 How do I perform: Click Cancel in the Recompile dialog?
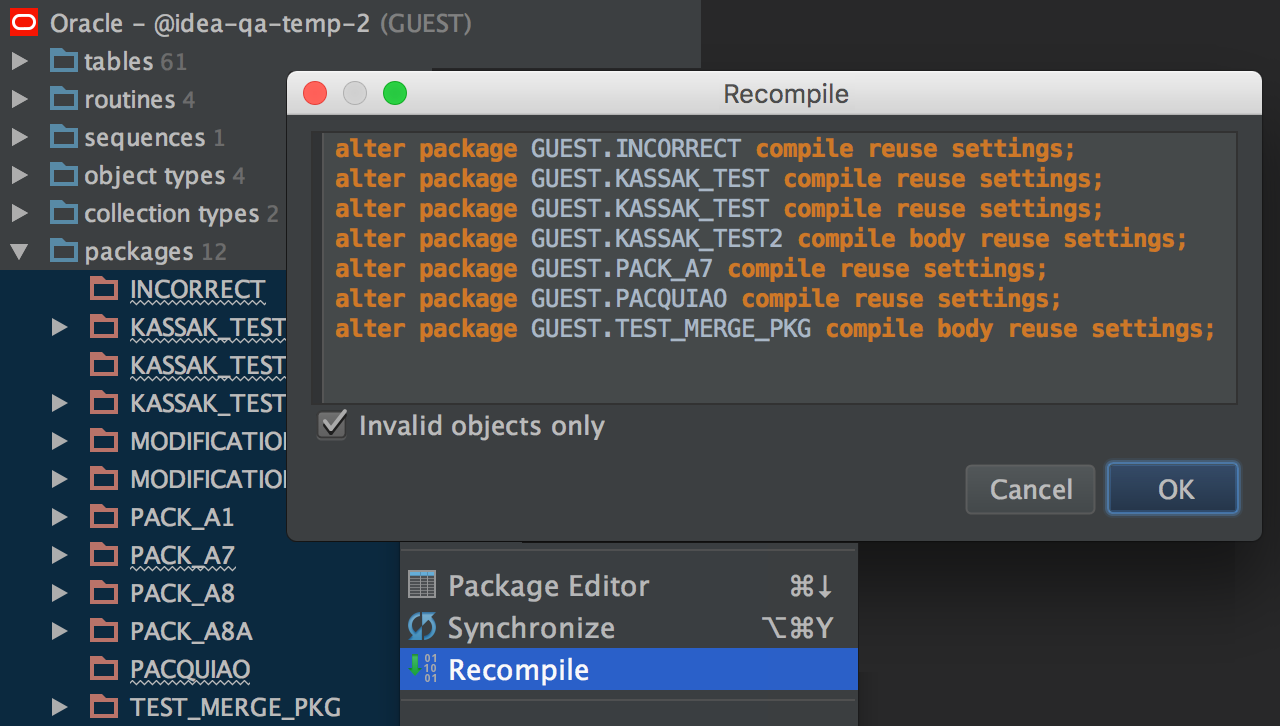(1031, 488)
